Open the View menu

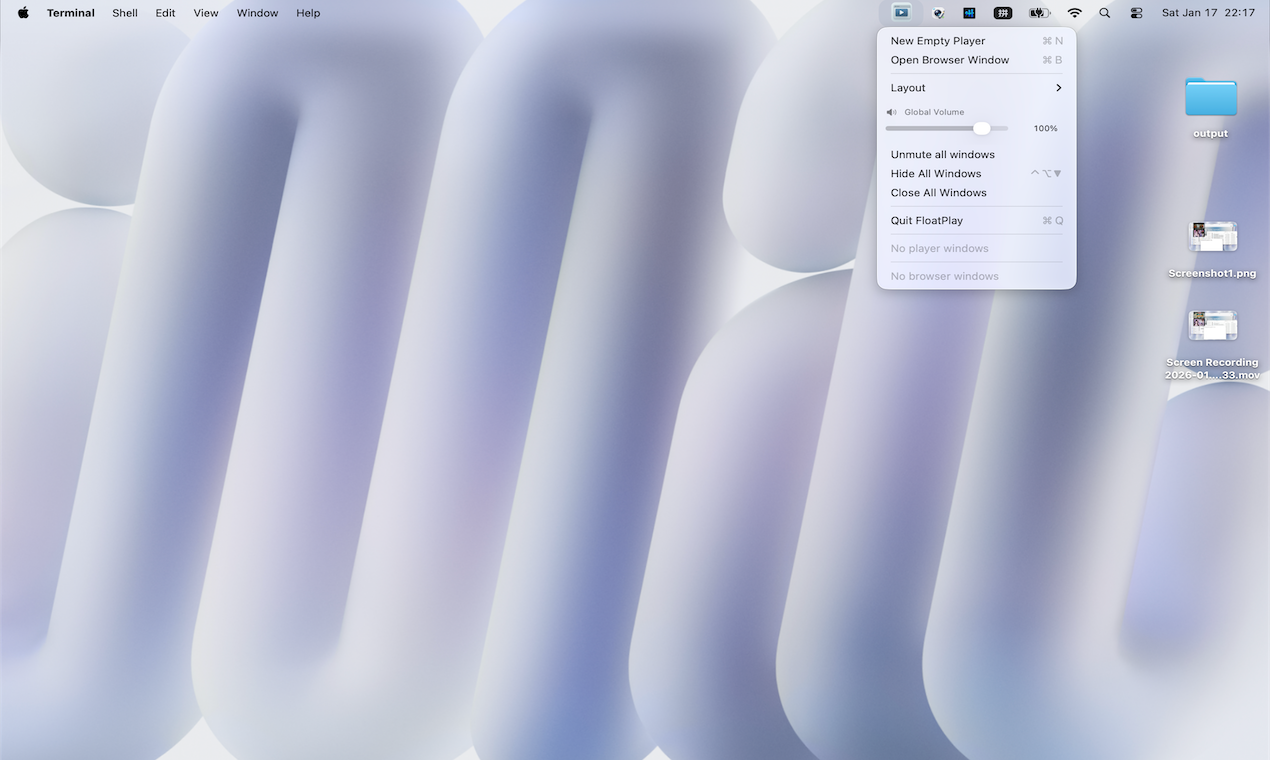(x=206, y=13)
